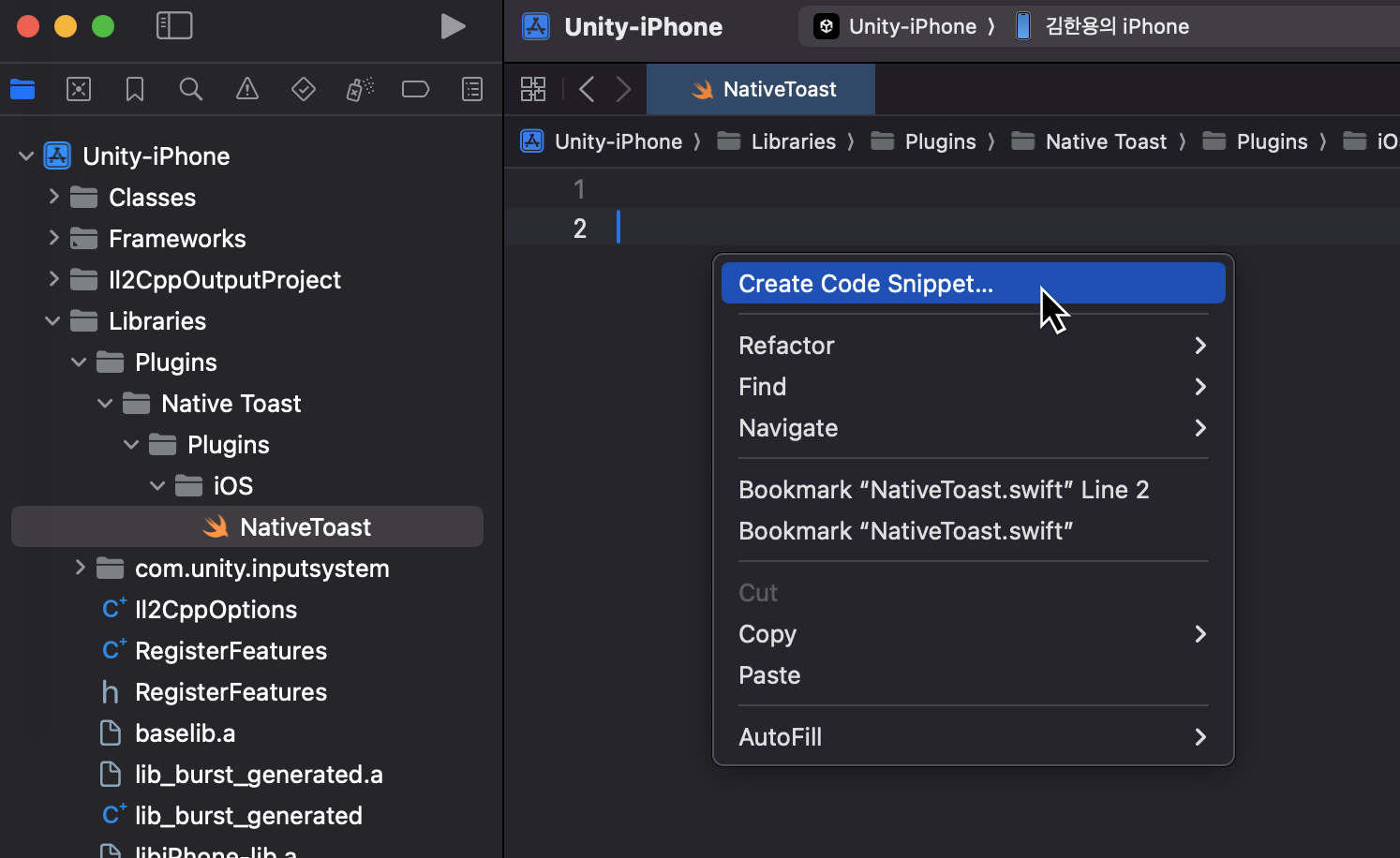Open the Source Control navigator
Screen dimensions: 1400x858
coord(79,89)
